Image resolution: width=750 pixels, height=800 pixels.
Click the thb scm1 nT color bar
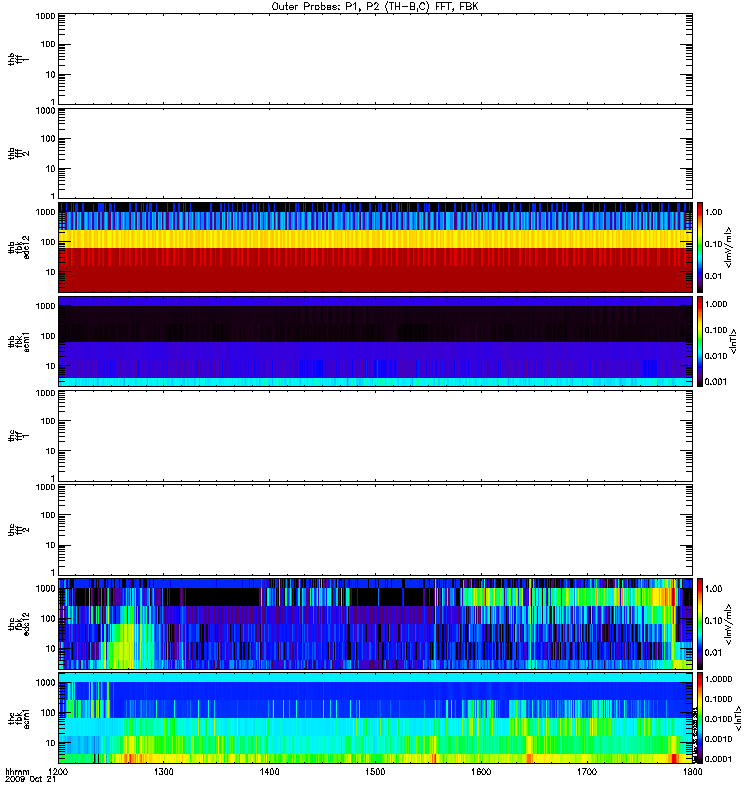coord(700,341)
